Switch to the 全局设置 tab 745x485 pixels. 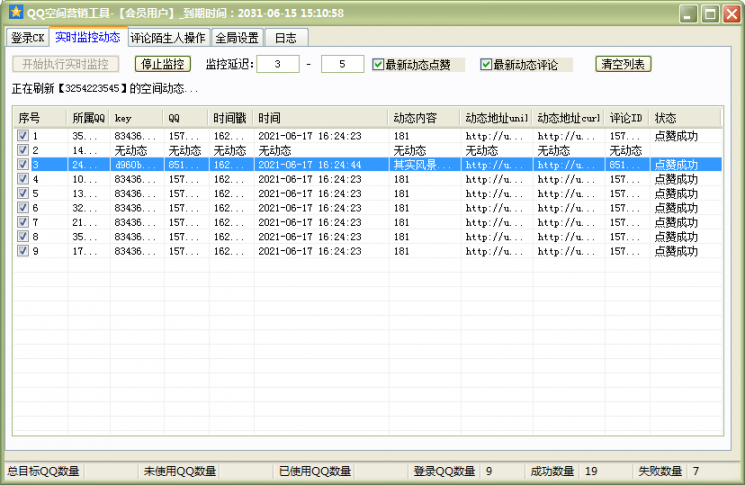(237, 38)
